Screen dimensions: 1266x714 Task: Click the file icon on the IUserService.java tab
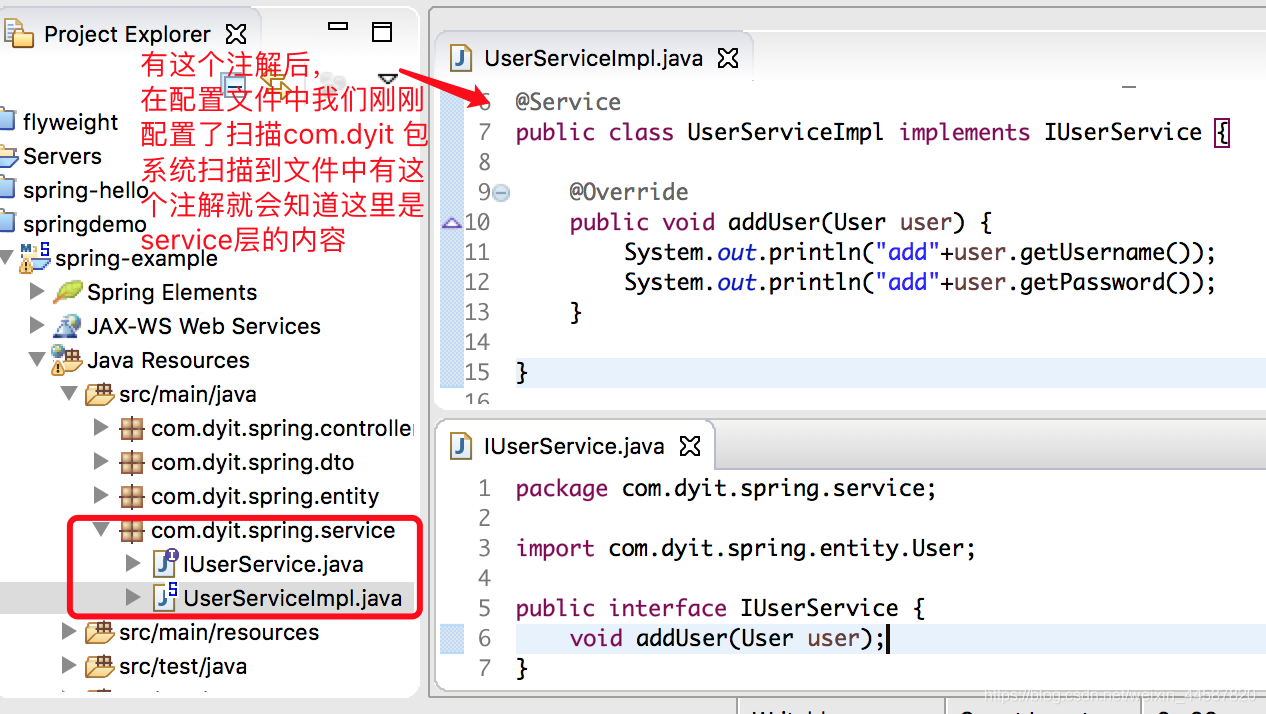[x=461, y=446]
